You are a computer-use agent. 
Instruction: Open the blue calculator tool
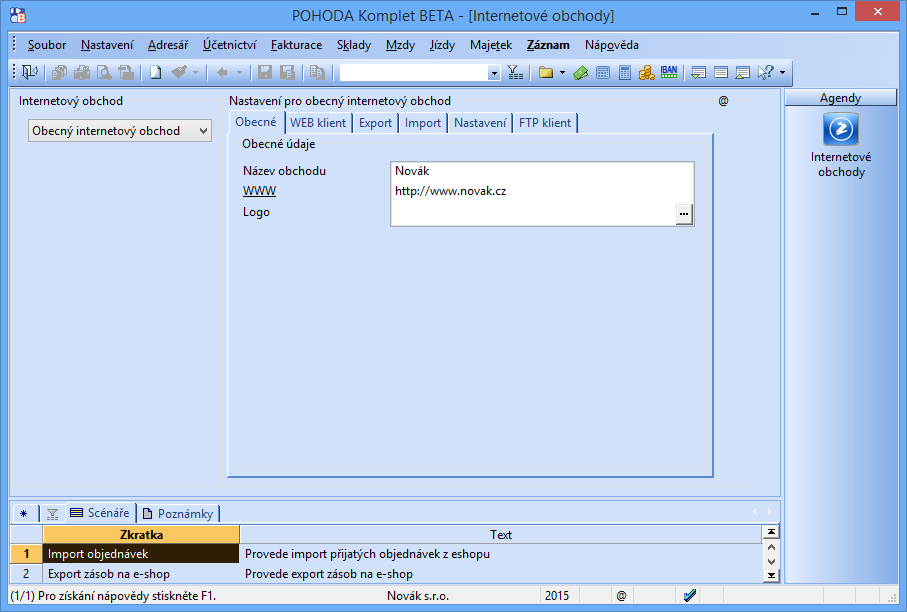(x=625, y=72)
